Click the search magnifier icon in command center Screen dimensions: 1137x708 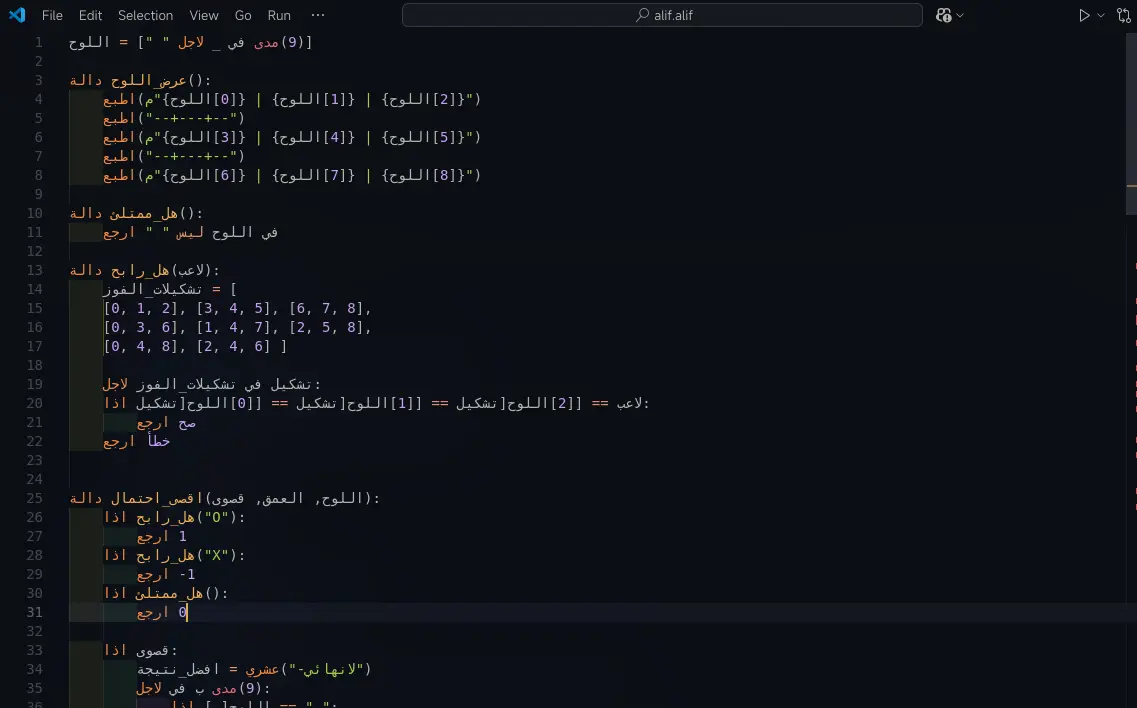click(642, 15)
